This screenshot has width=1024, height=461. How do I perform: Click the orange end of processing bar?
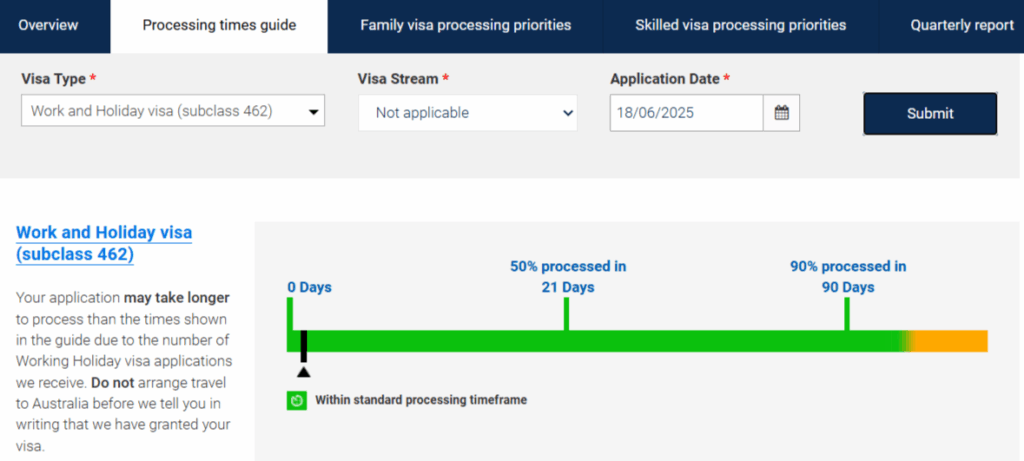[x=952, y=341]
